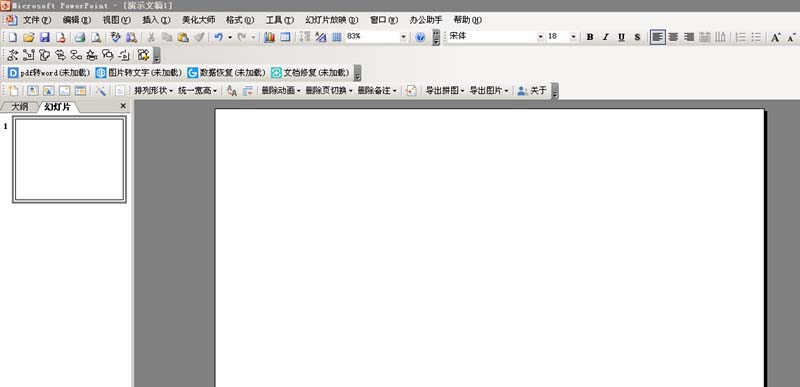800x387 pixels.
Task: Open the 统一宽高 dropdown
Action: 197,91
